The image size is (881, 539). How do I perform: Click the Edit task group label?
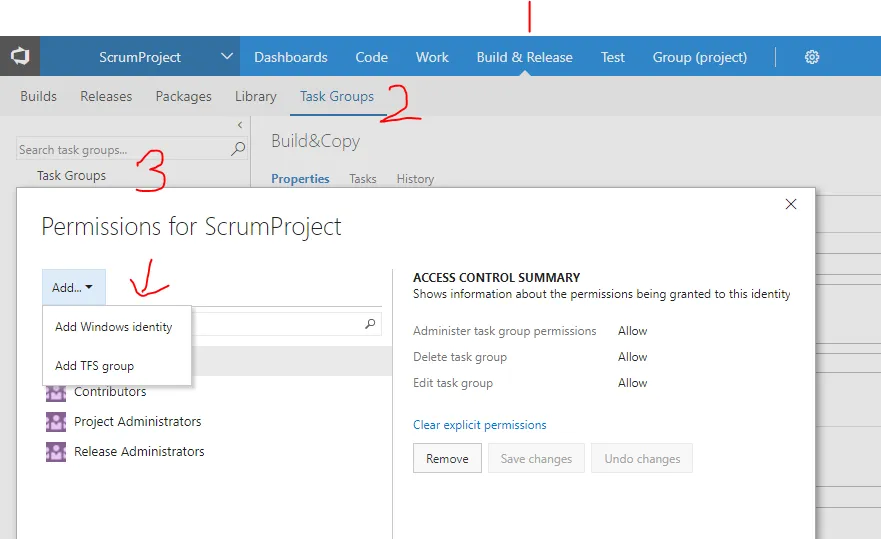(453, 383)
